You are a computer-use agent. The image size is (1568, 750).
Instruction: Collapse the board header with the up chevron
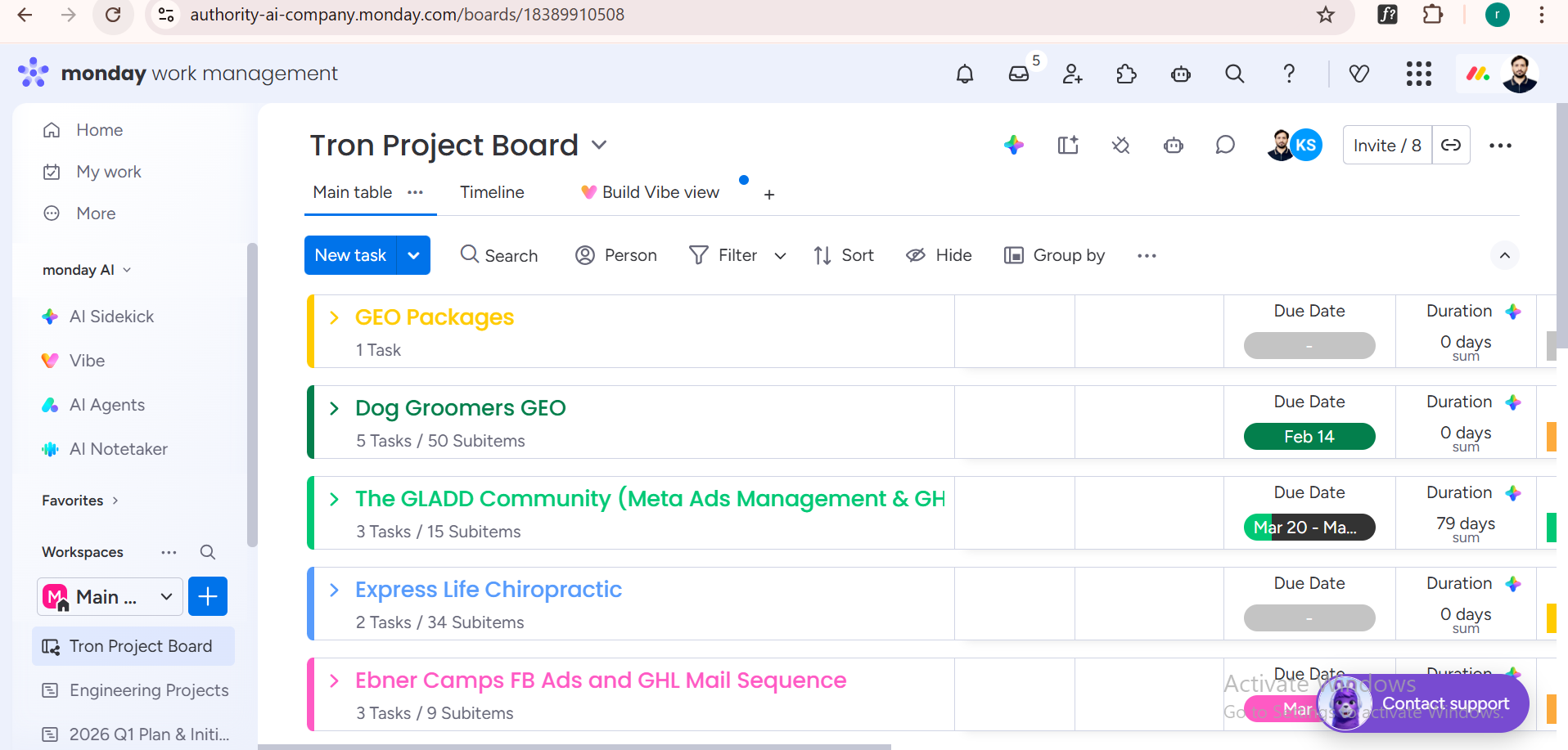1504,255
